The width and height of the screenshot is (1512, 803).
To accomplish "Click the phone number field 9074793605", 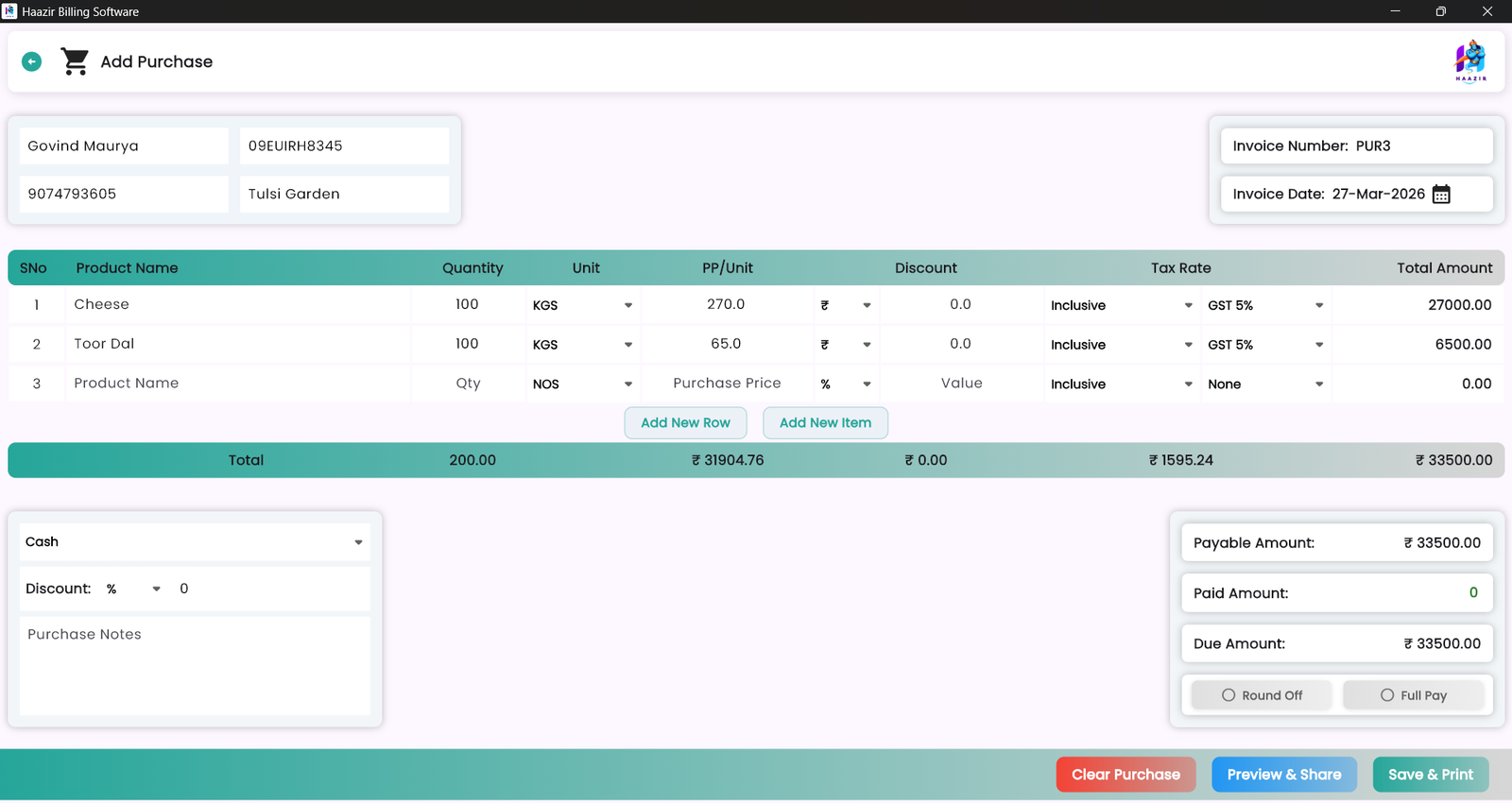I will click(124, 194).
